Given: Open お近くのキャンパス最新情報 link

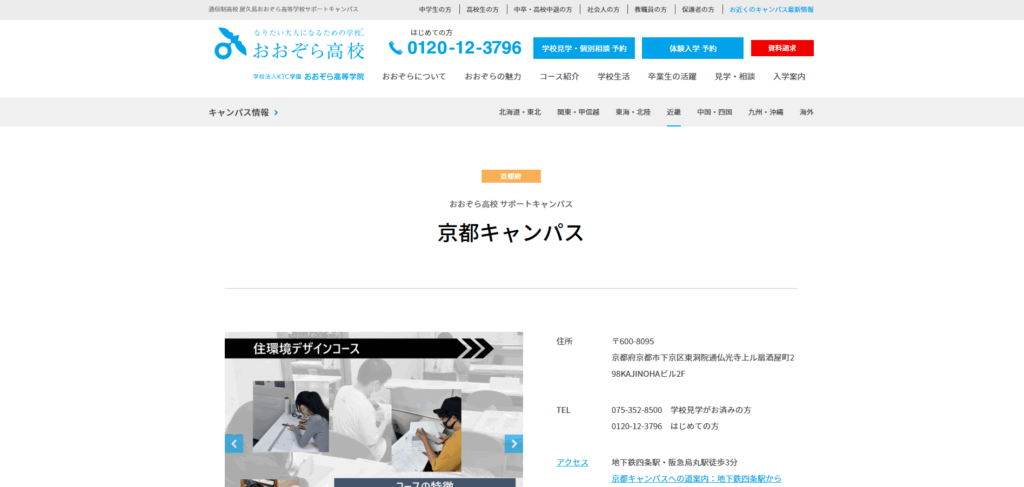Looking at the screenshot, I should click(771, 10).
